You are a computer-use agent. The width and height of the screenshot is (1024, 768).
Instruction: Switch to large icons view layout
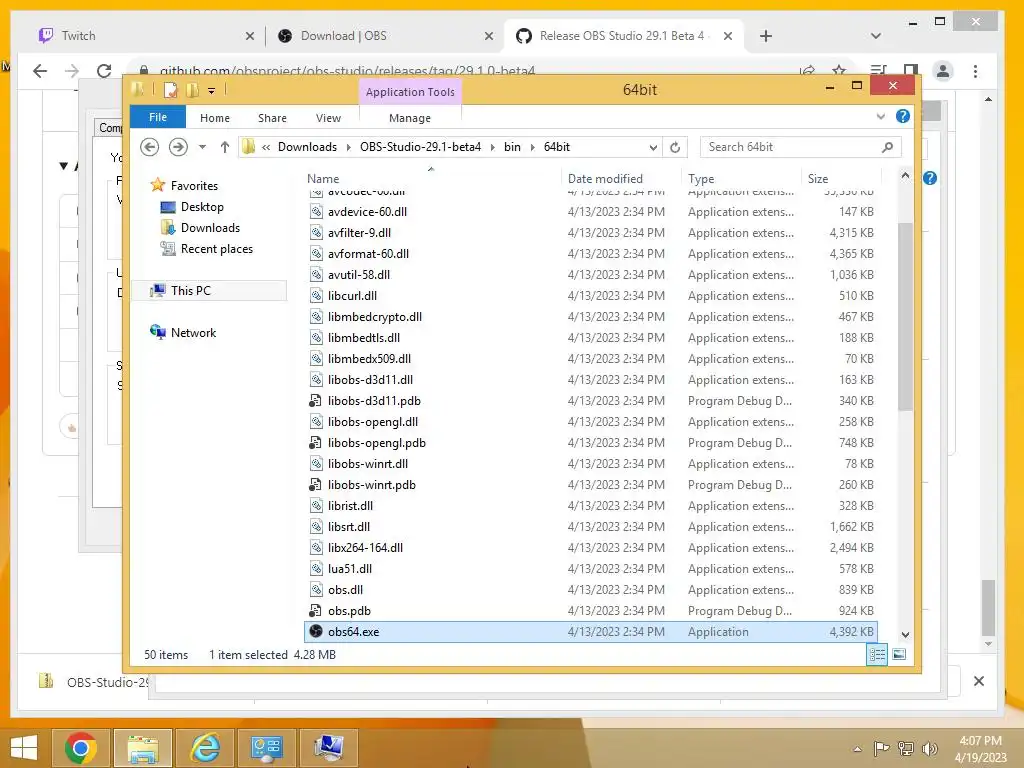click(x=899, y=654)
